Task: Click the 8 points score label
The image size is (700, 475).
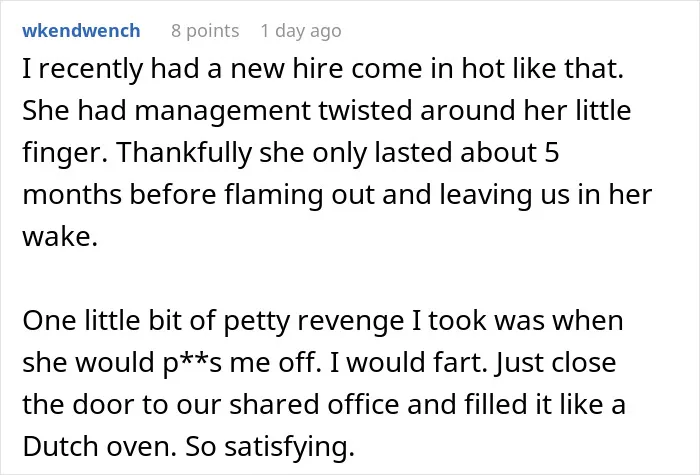Action: 205,31
